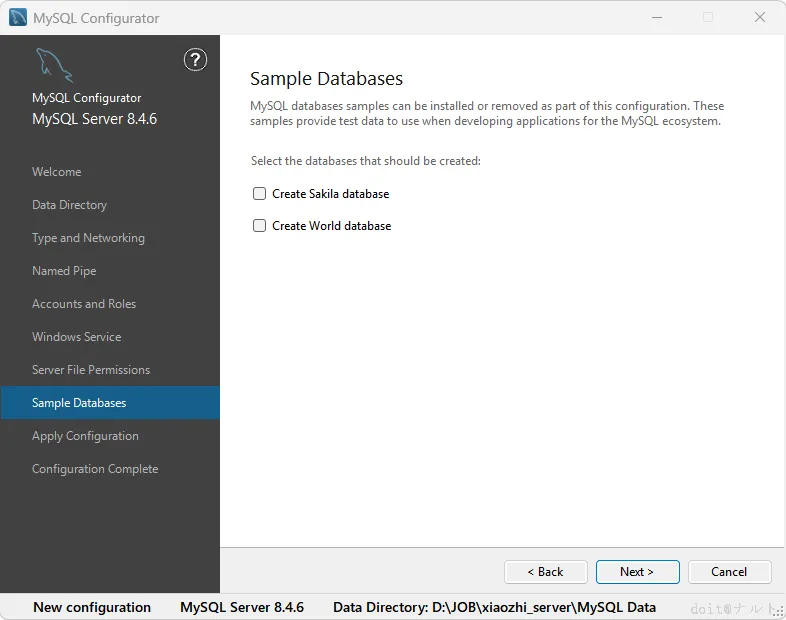Viewport: 786px width, 620px height.
Task: Click the MySQL dolphin logo in sidebar
Action: pos(54,66)
